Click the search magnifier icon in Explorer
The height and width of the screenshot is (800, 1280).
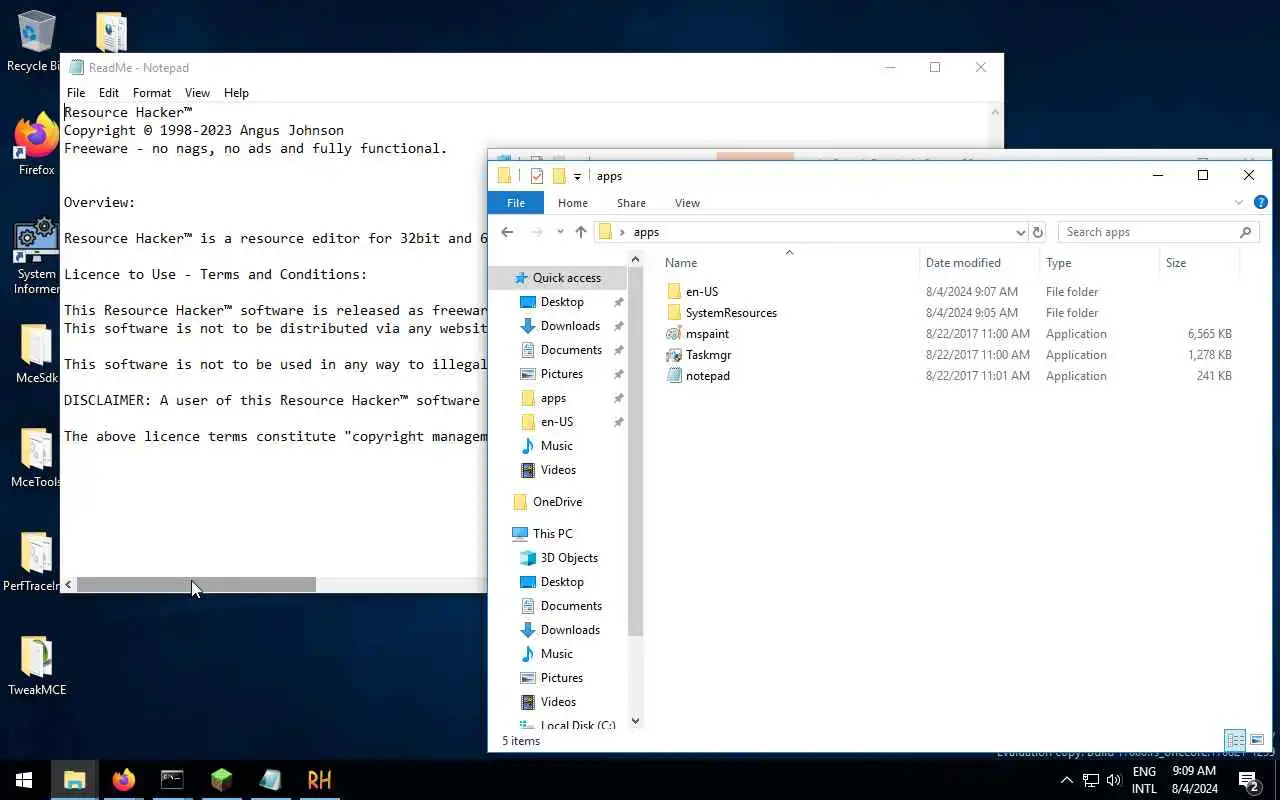(x=1245, y=232)
